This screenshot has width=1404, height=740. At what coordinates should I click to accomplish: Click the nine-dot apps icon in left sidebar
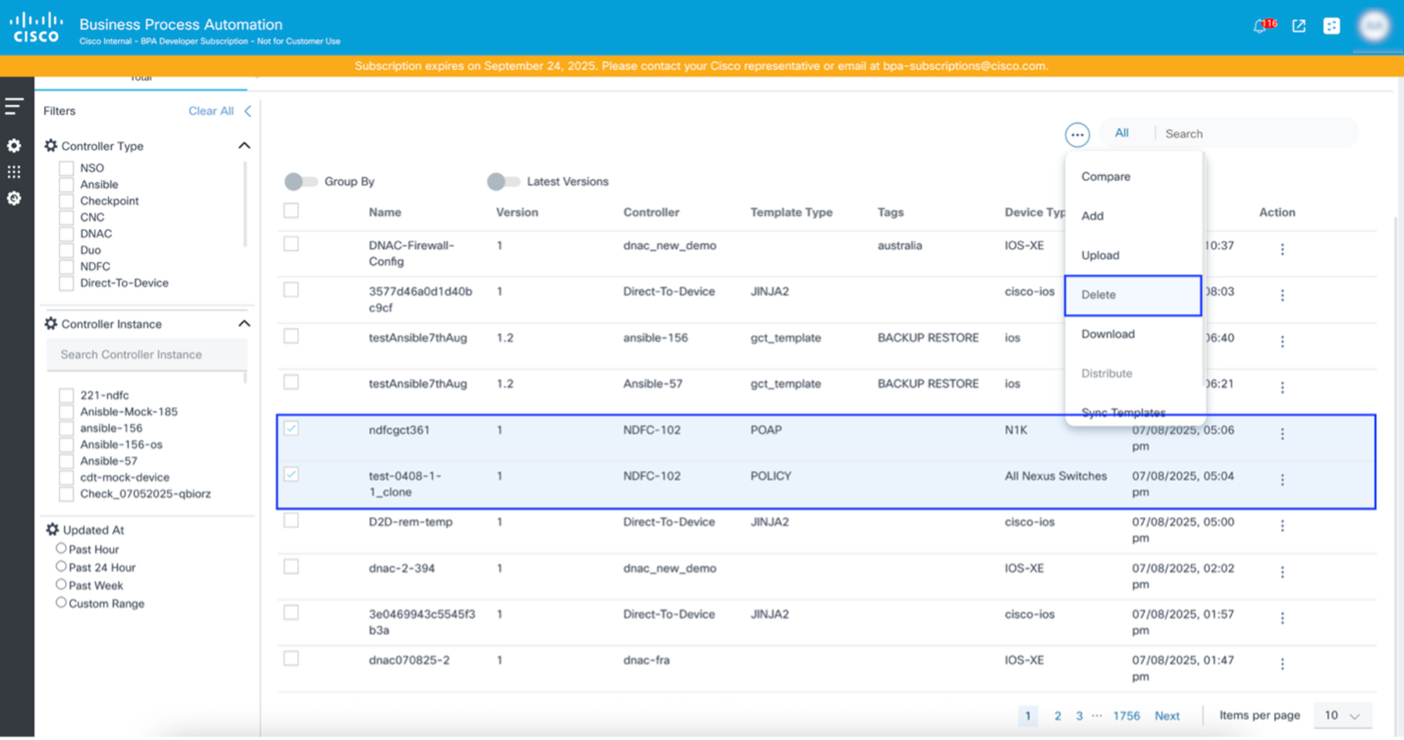point(14,172)
